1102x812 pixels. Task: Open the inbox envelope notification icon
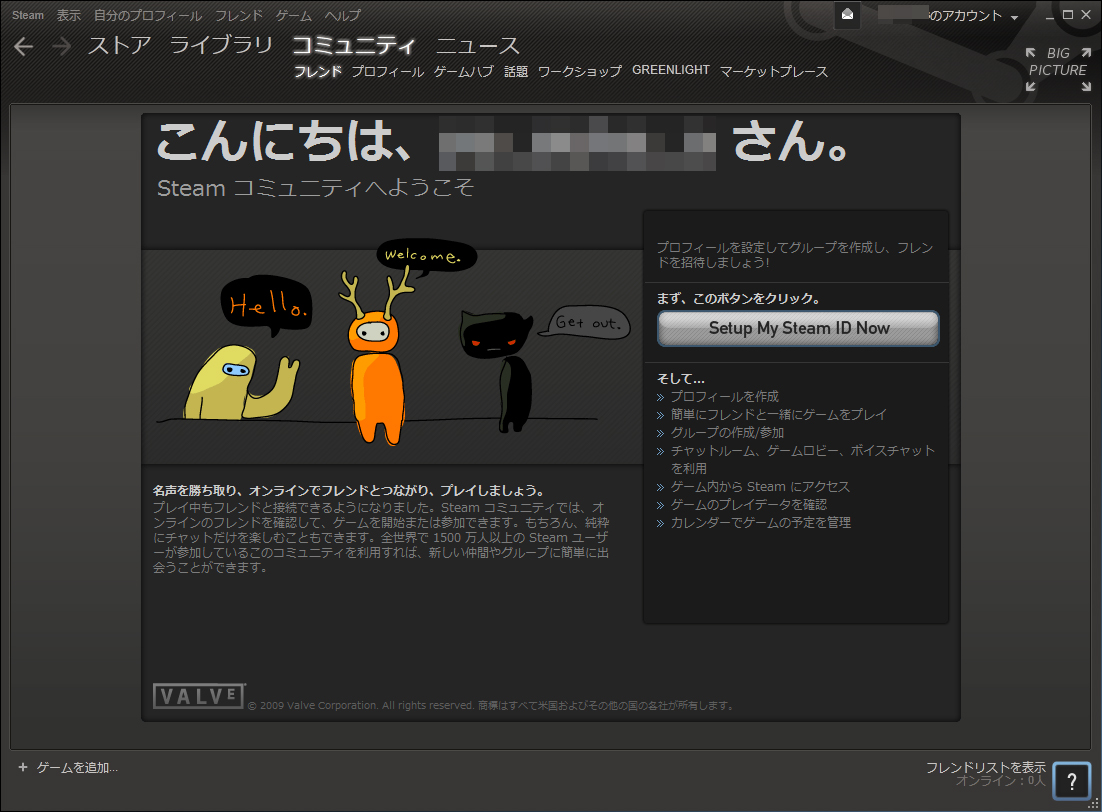847,15
